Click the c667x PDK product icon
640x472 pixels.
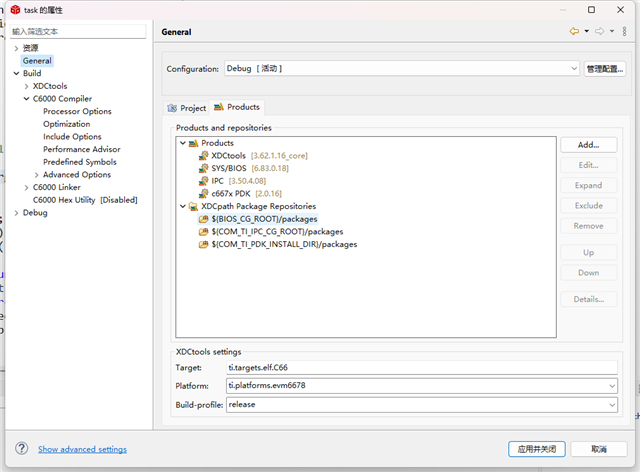point(204,193)
